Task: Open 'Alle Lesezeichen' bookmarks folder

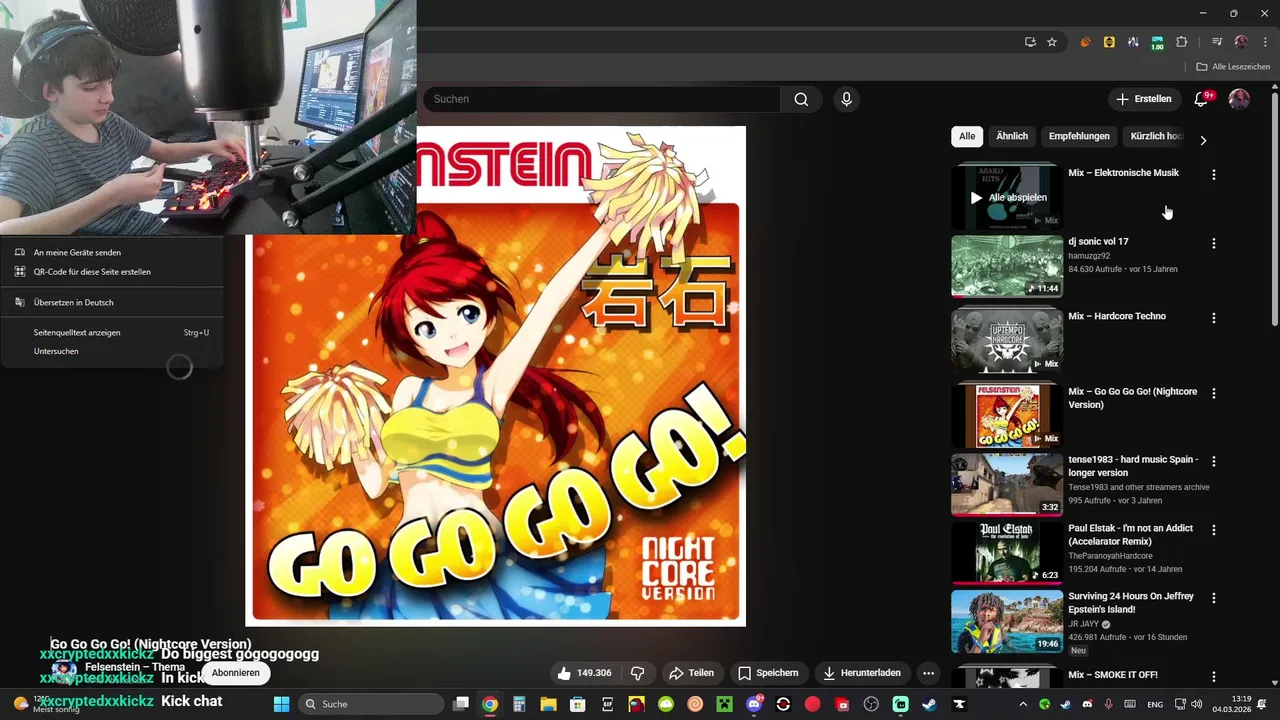Action: click(1233, 67)
